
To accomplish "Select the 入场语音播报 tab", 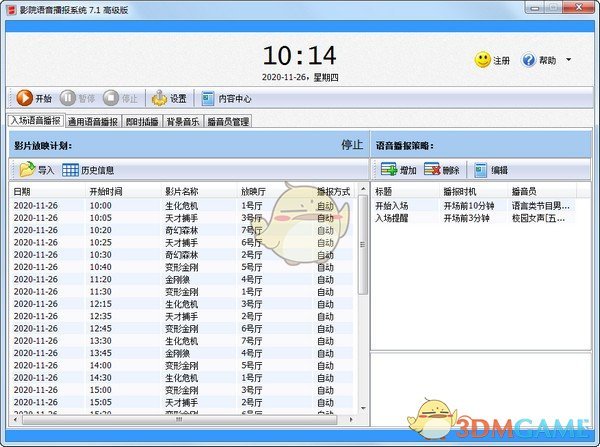I will [x=36, y=121].
